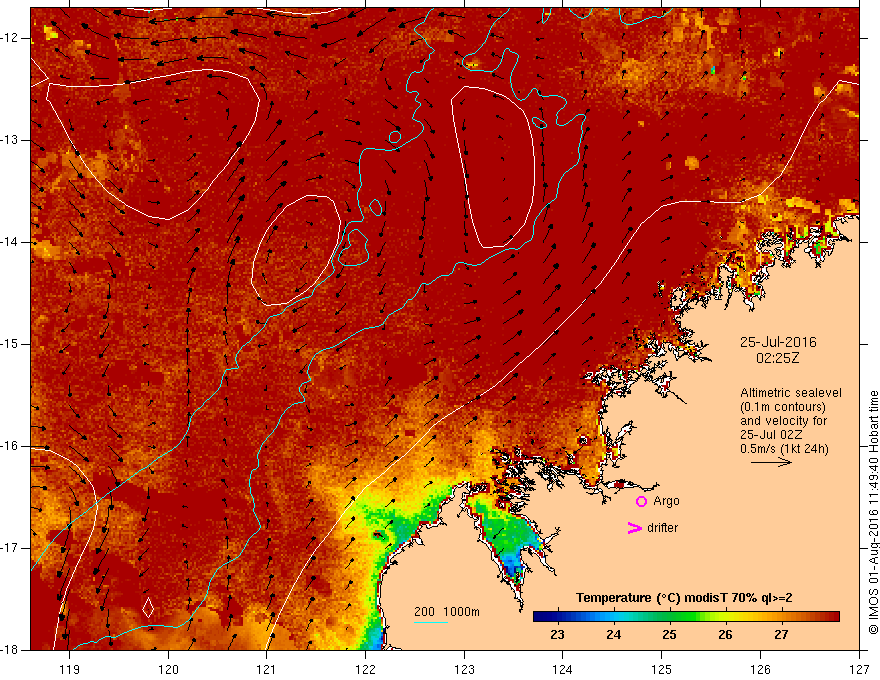Click the small cyan closed contour near 13S

[x=395, y=136]
